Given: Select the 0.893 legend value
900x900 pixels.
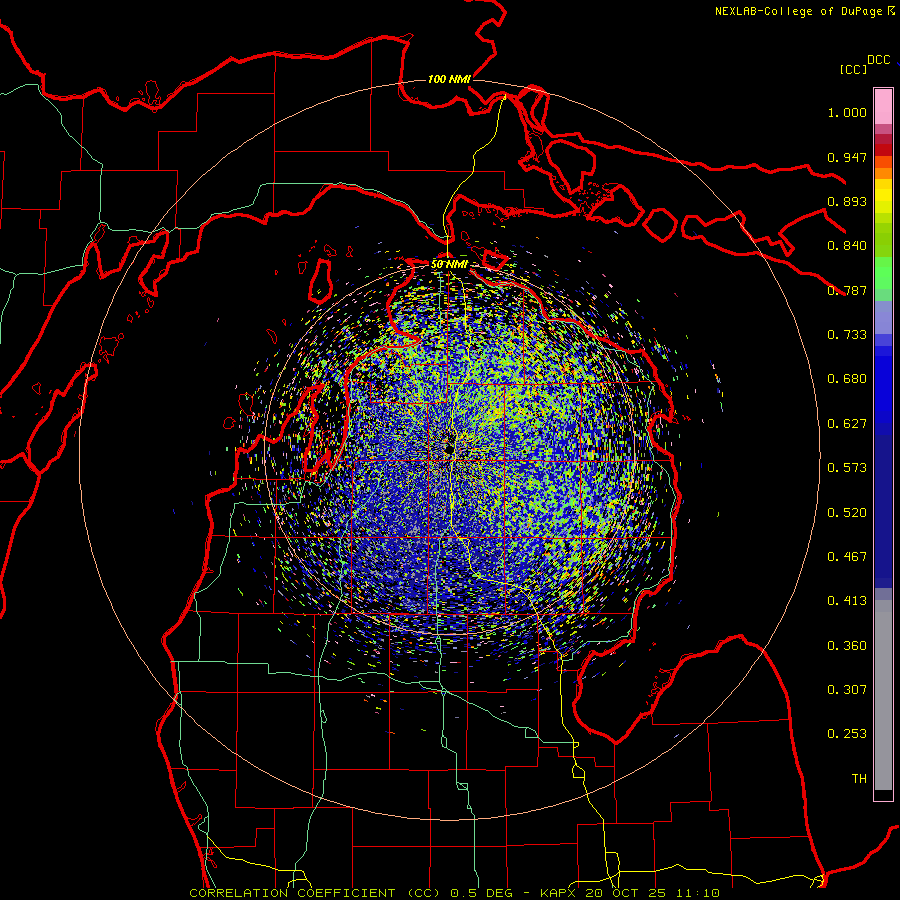Looking at the screenshot, I should coord(847,201).
